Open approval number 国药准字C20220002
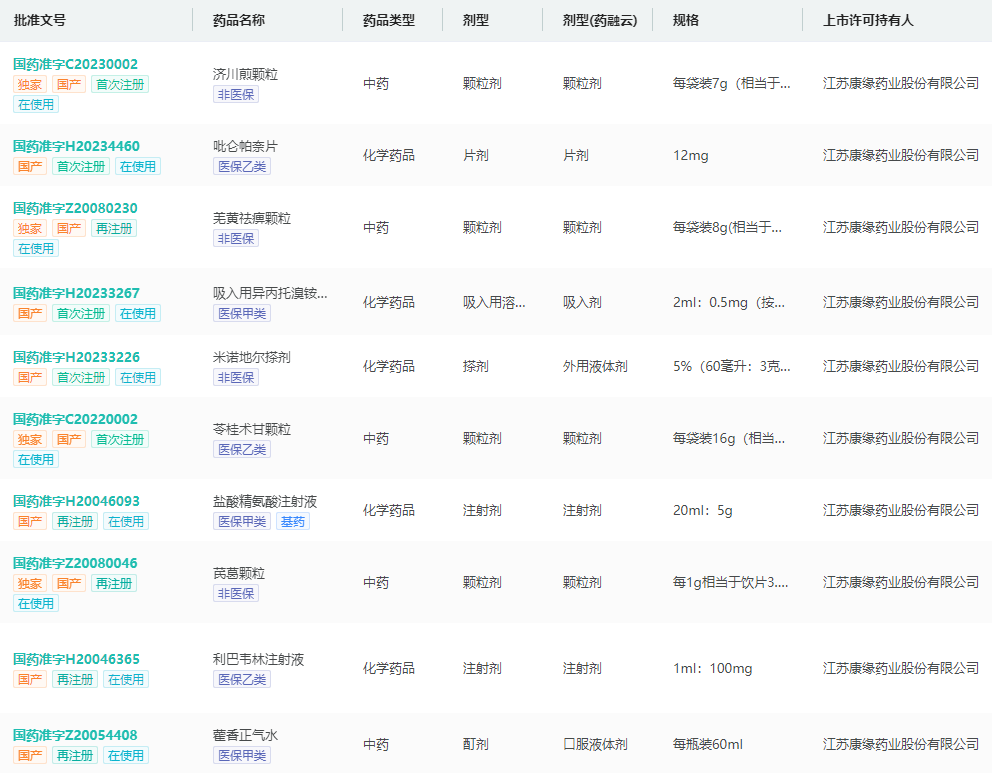992x773 pixels. coord(75,419)
